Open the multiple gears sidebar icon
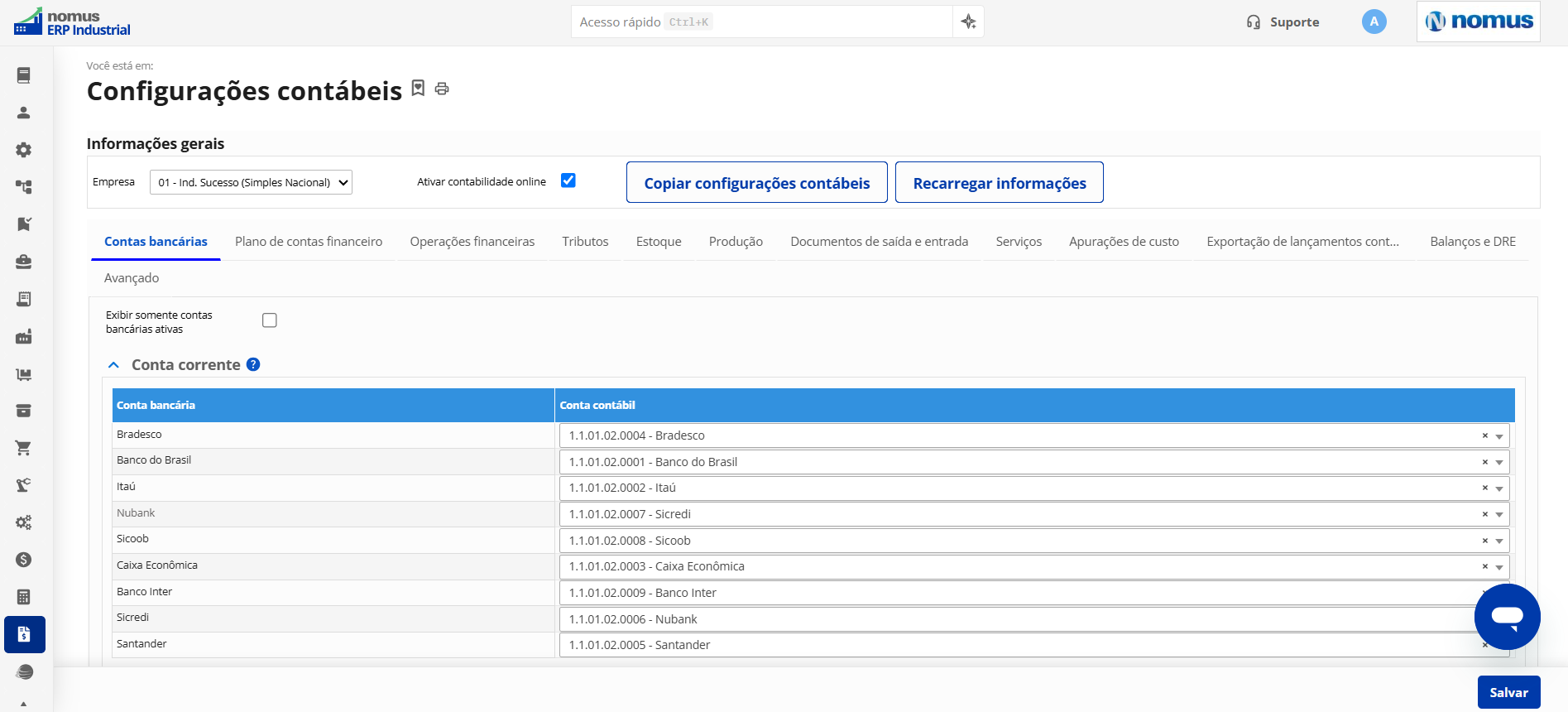This screenshot has width=1568, height=712. pyautogui.click(x=24, y=522)
